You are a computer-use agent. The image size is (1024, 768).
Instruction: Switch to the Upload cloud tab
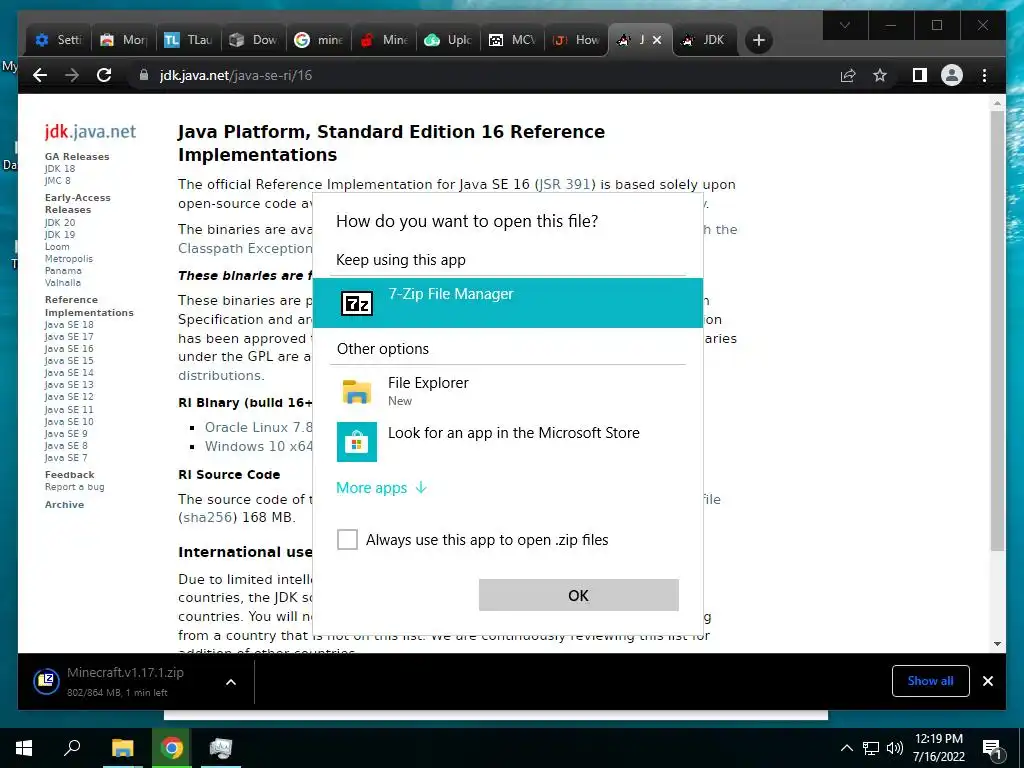click(448, 40)
